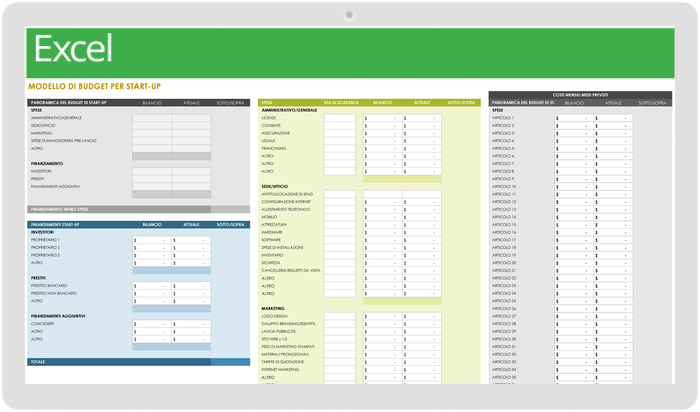Select the Bilancio cell for Sviluppo Branding/Identità
Screen dimensions: 700x412
[383, 324]
